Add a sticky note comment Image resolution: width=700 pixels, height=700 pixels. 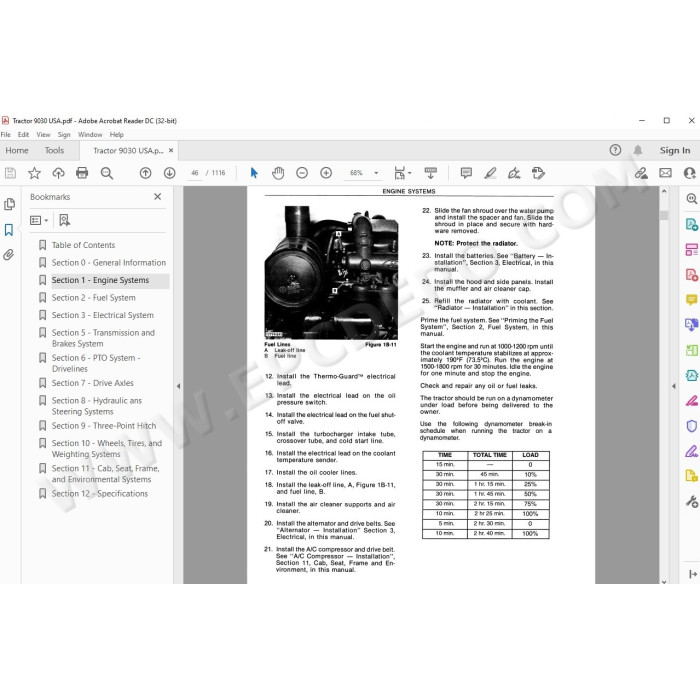466,173
